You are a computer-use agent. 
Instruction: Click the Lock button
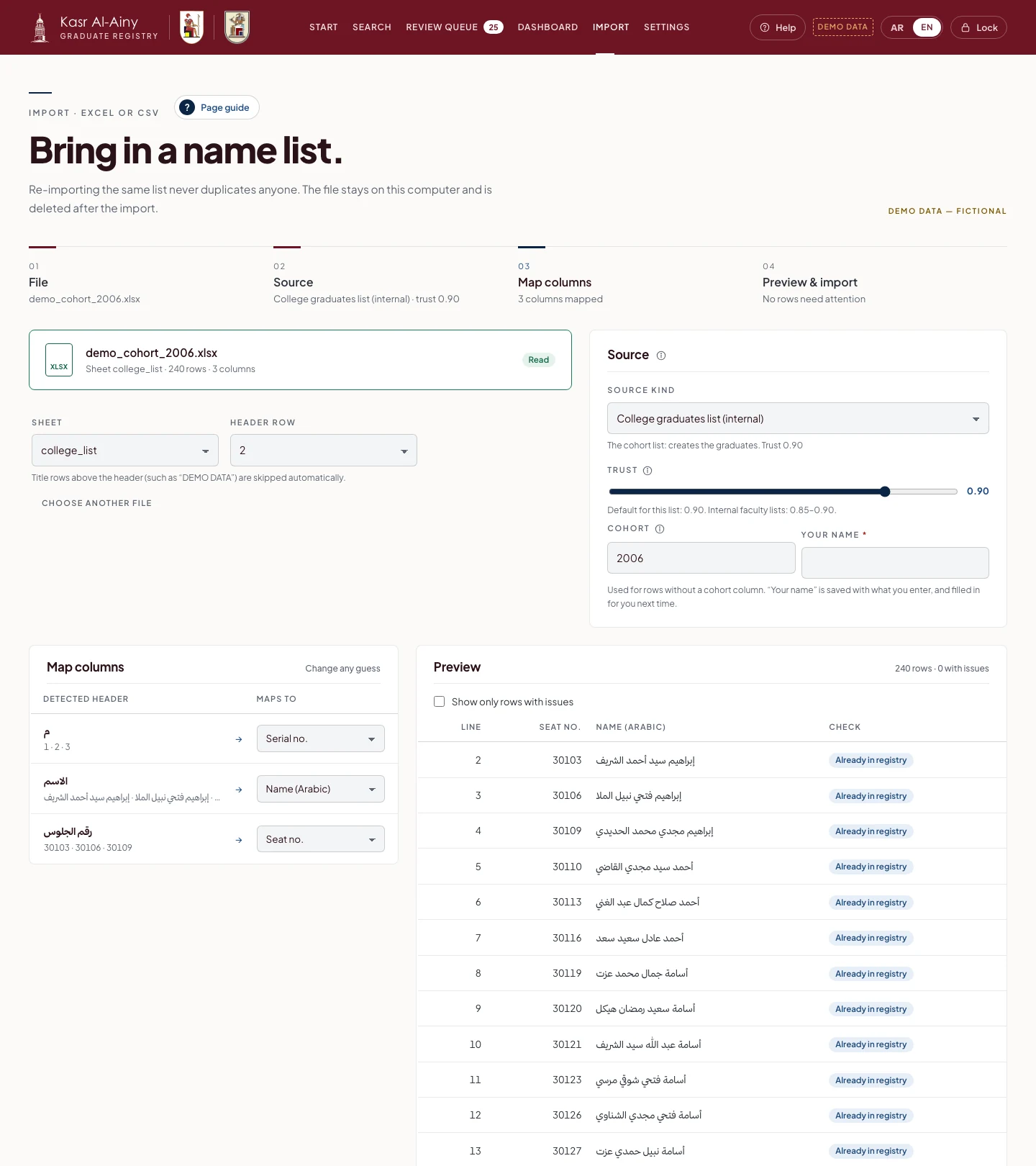point(978,27)
